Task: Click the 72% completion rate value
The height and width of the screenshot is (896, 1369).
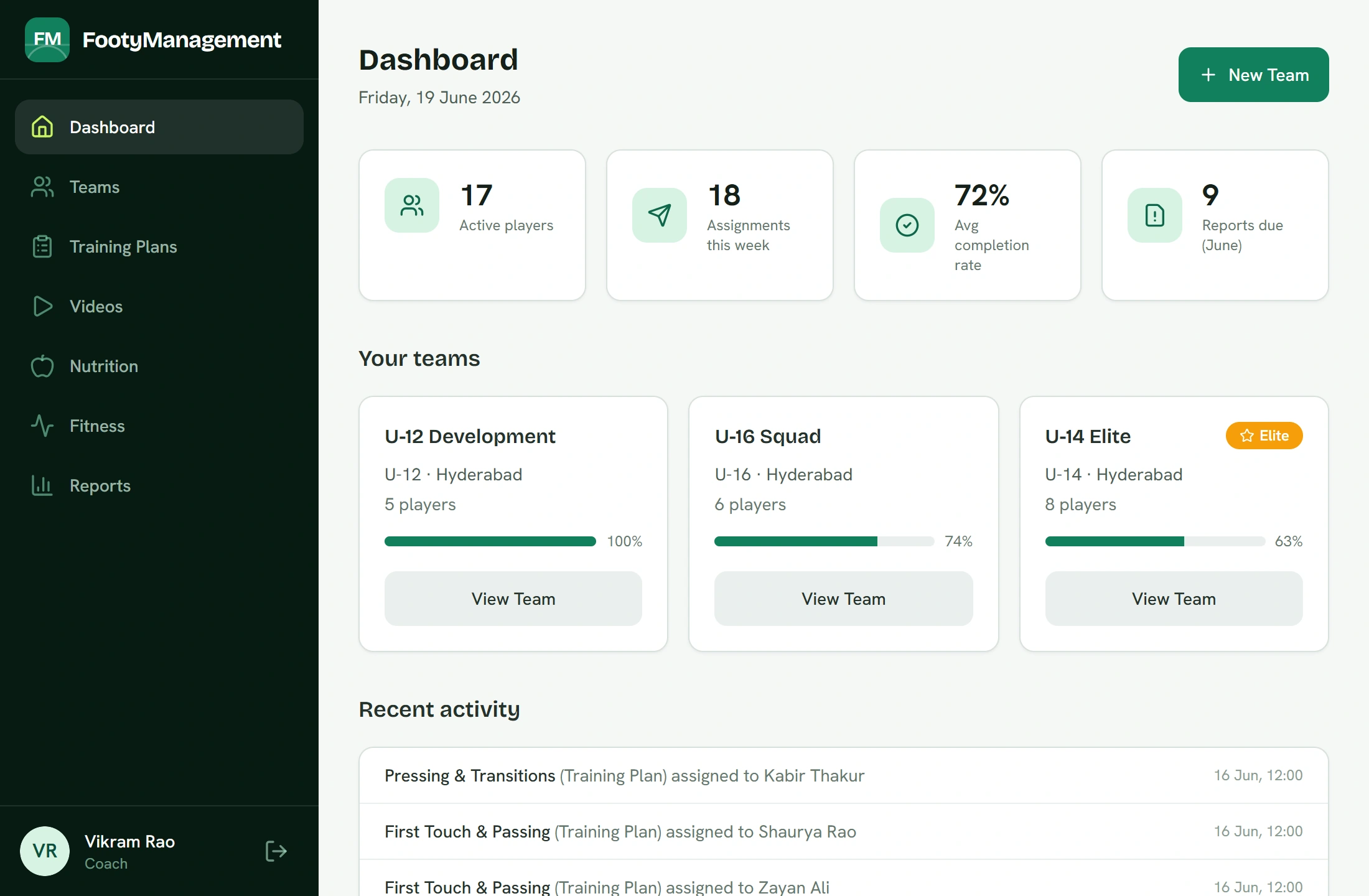Action: point(982,195)
